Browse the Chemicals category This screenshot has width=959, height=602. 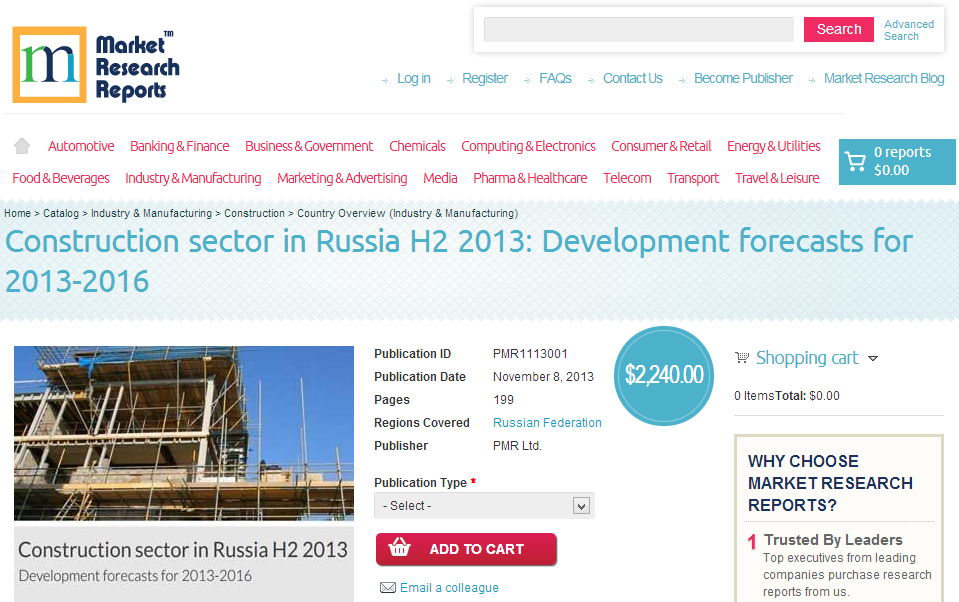pos(417,145)
